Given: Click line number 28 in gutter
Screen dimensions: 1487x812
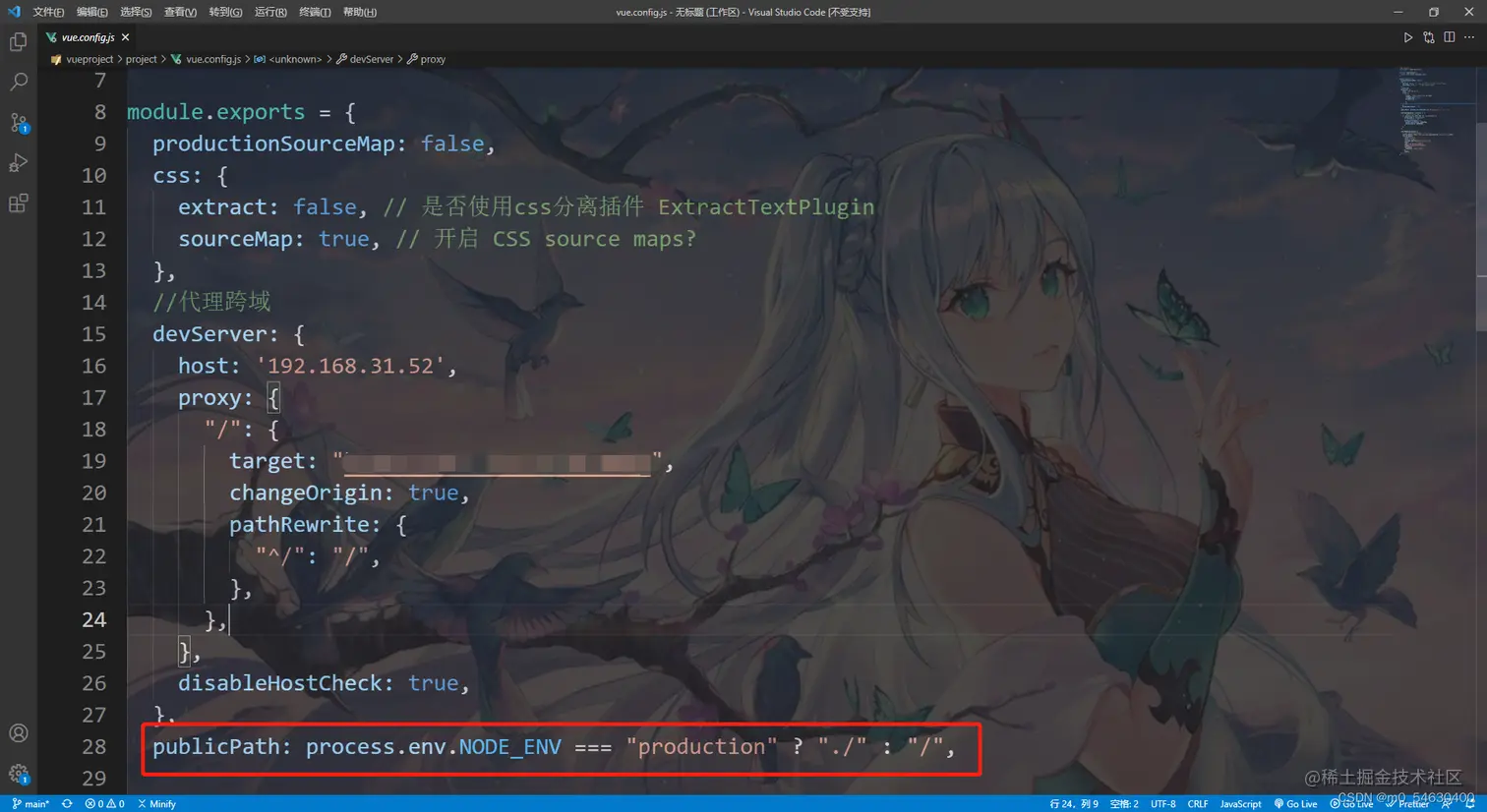Looking at the screenshot, I should coord(93,746).
